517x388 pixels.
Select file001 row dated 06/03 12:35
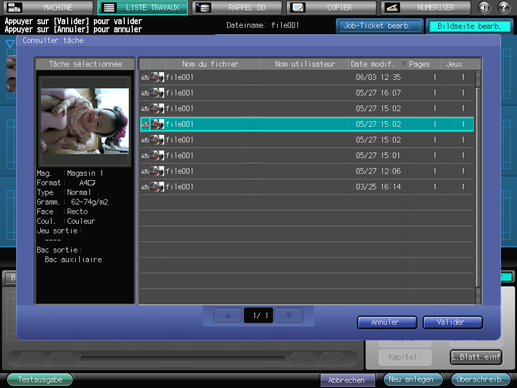[x=307, y=77]
